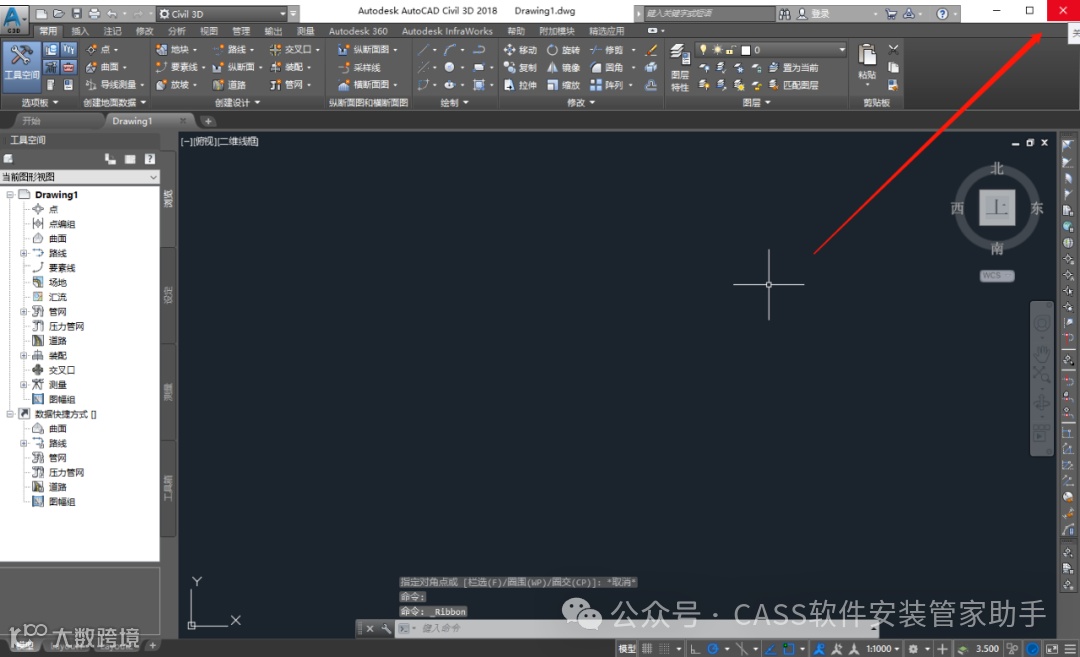Click the 上 face of the ViewCube

point(997,207)
